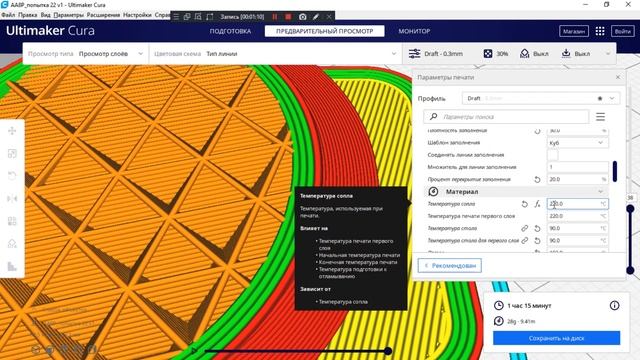
Task: Click the settings search field
Action: tap(506, 117)
